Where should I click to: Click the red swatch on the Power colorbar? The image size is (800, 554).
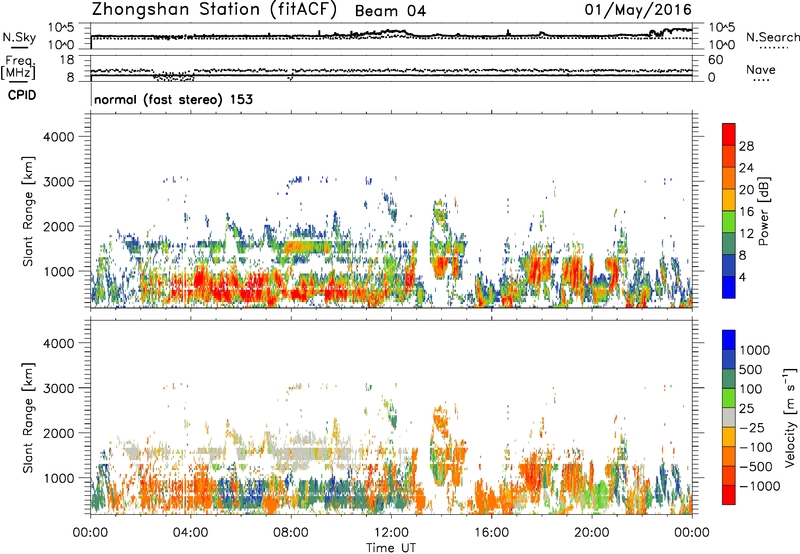729,134
